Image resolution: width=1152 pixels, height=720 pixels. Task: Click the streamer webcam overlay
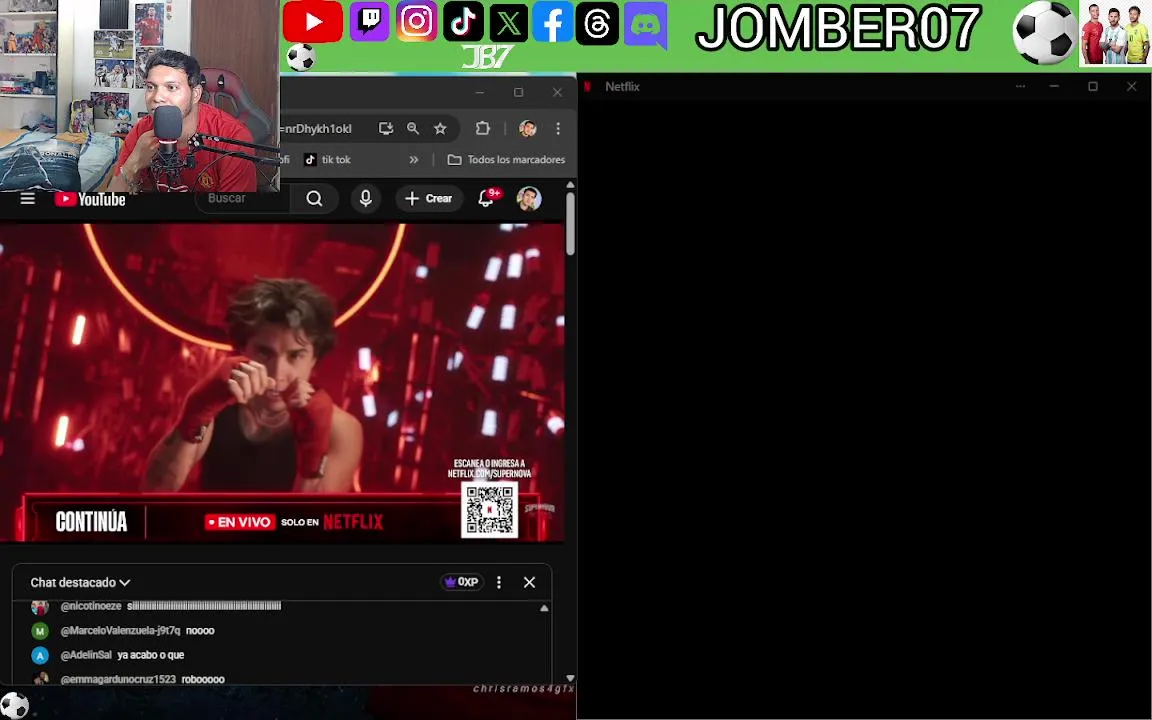(140, 96)
